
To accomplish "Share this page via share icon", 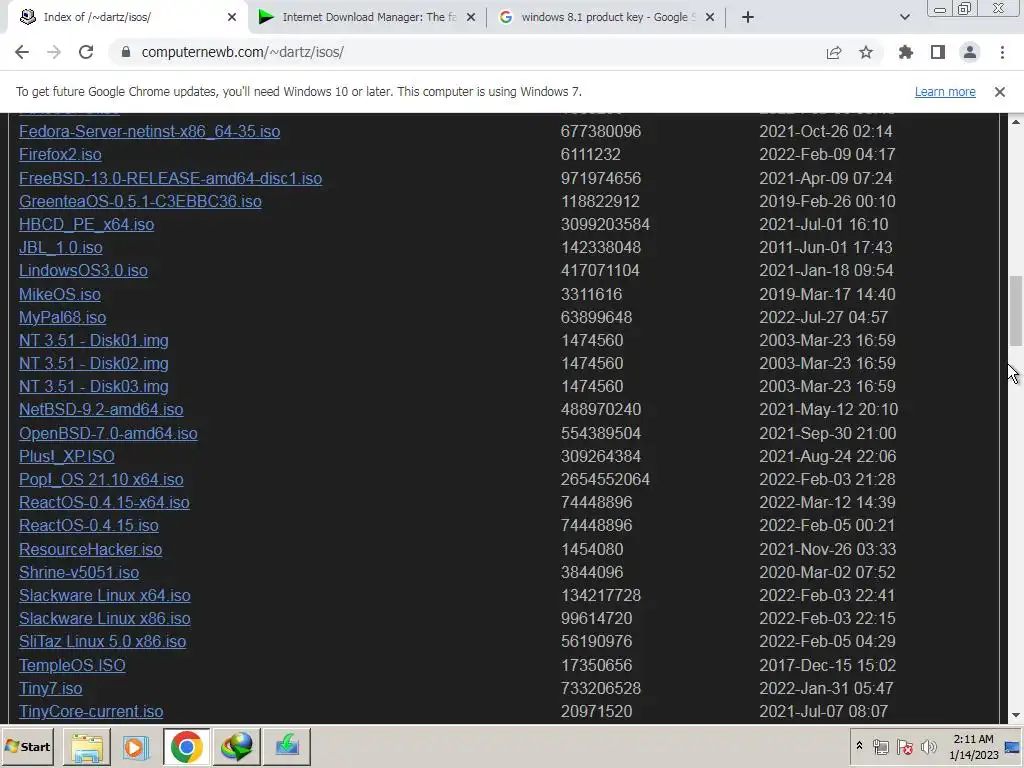I will click(833, 52).
